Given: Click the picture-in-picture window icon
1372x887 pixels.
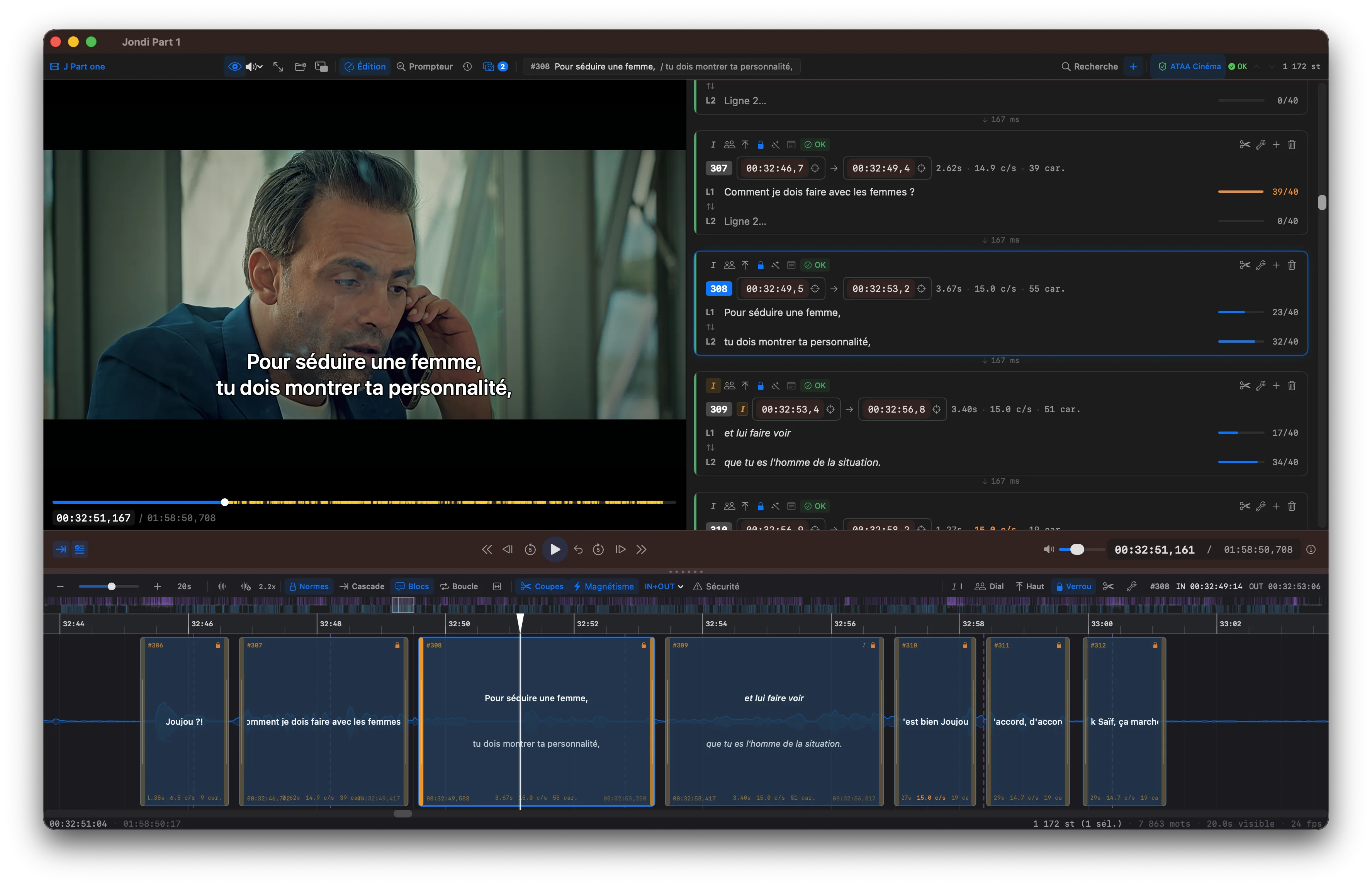Looking at the screenshot, I should coord(321,67).
